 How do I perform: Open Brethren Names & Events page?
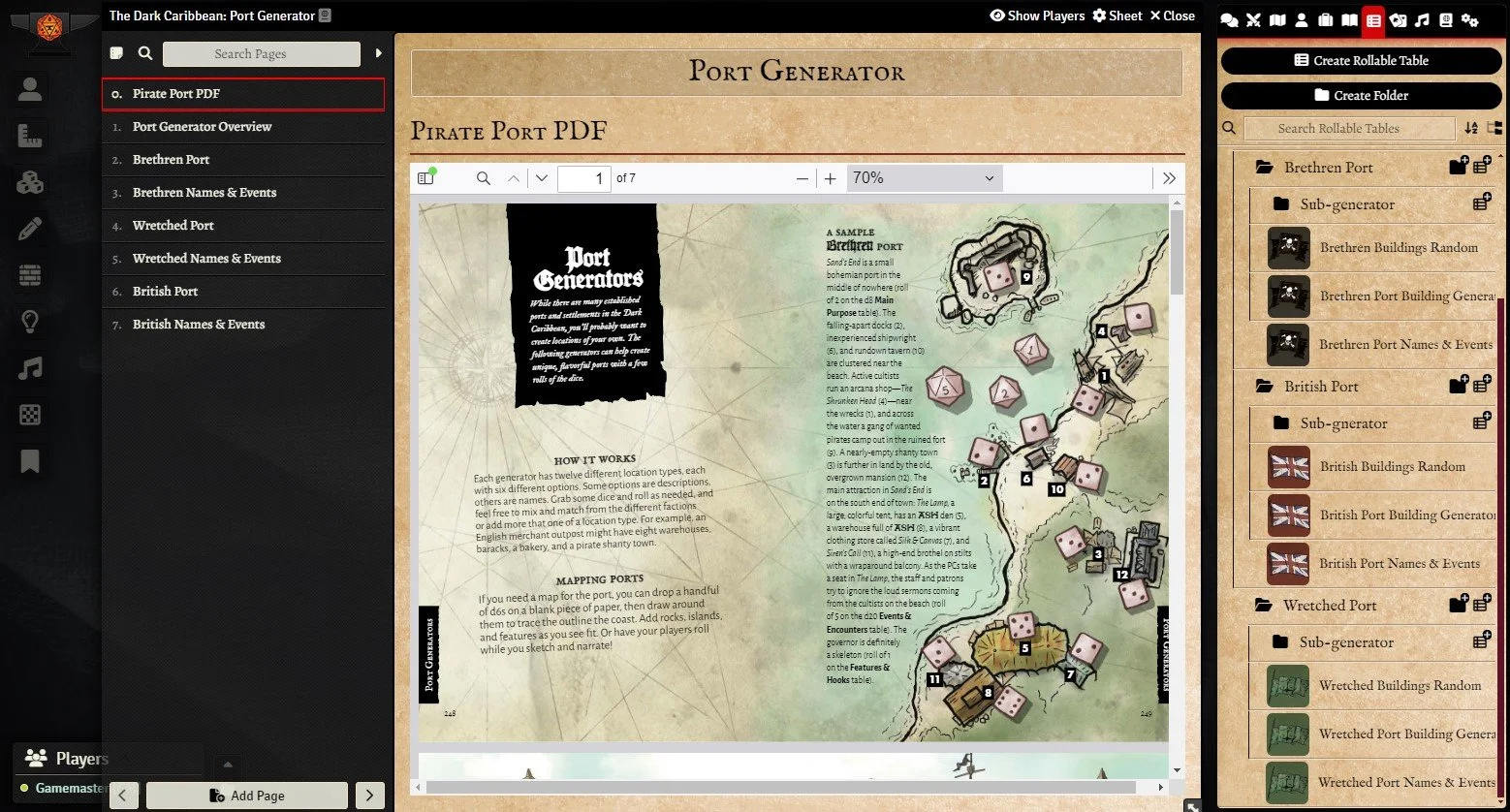(243, 192)
